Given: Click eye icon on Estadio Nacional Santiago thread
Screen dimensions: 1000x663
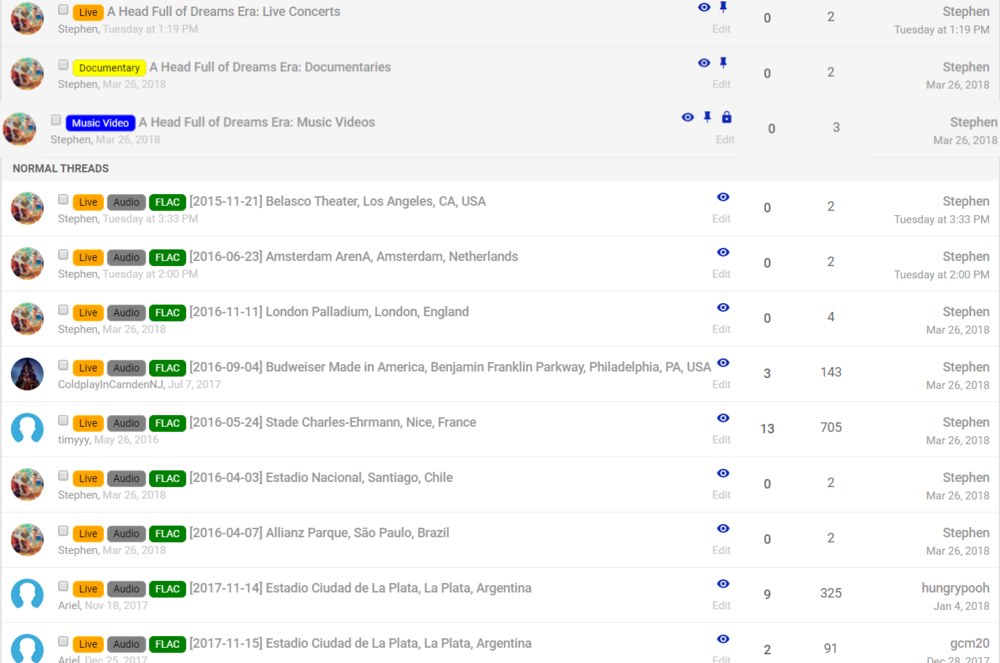Looking at the screenshot, I should click(x=723, y=473).
